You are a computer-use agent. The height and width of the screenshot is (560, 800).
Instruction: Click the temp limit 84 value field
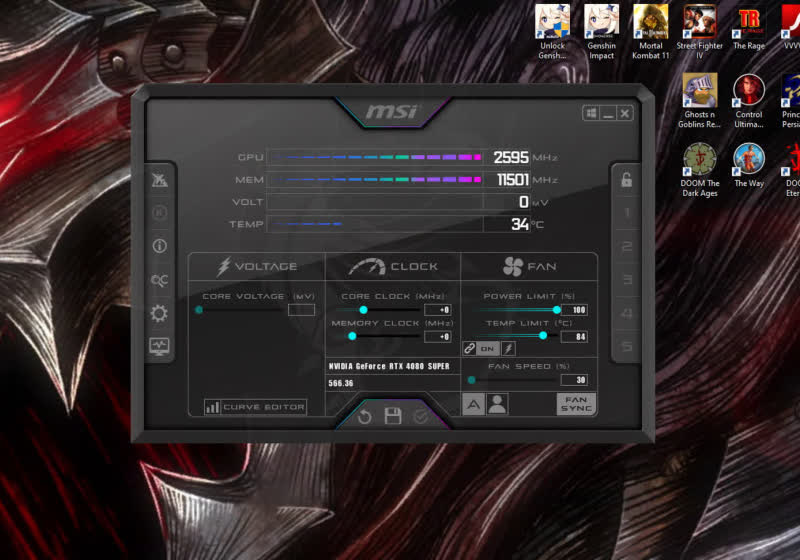coord(574,337)
